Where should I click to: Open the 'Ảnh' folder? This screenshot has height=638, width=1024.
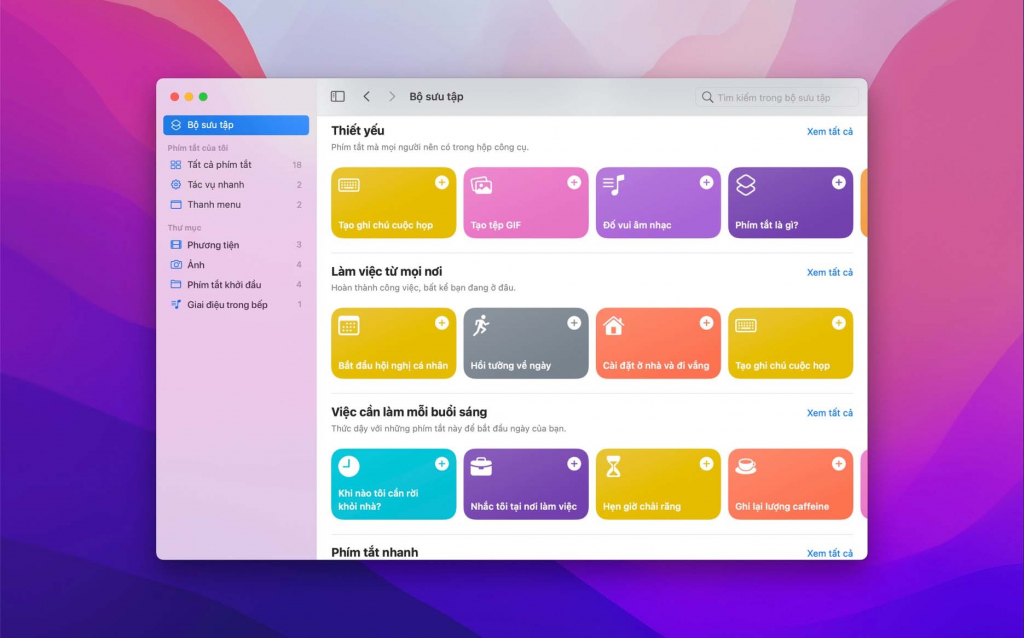point(236,264)
